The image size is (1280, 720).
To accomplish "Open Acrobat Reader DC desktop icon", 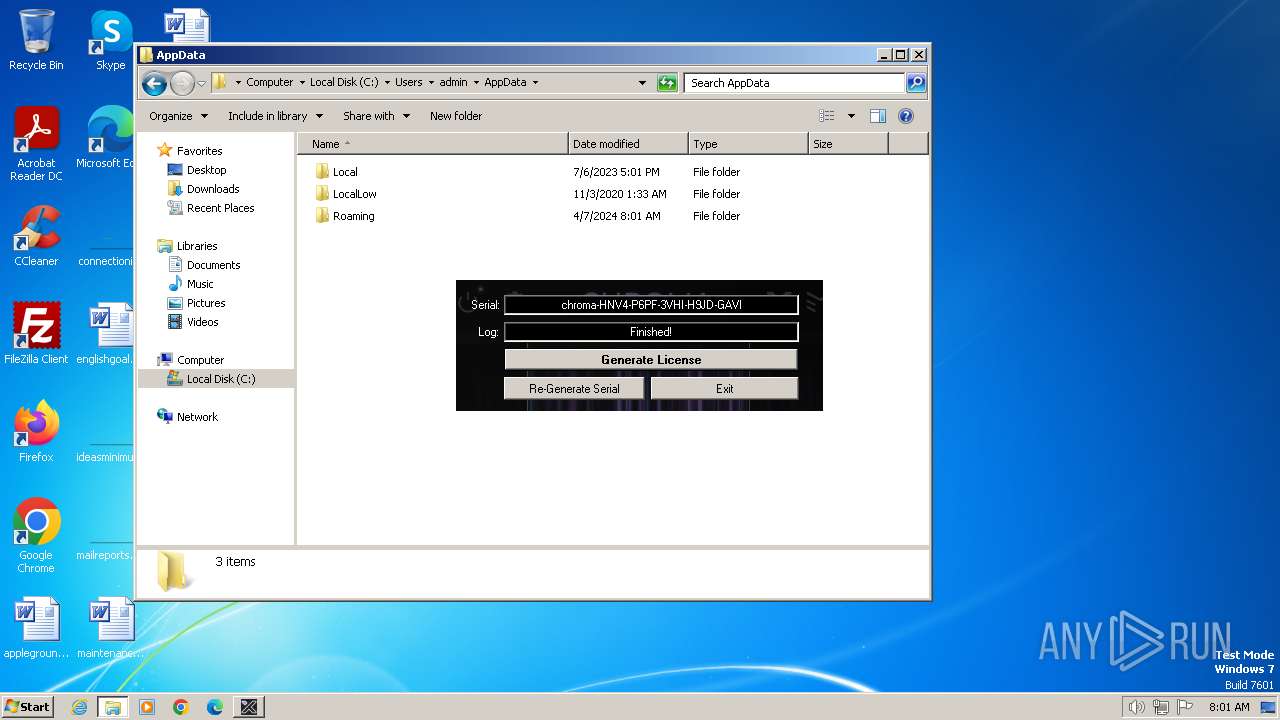I will (x=36, y=144).
